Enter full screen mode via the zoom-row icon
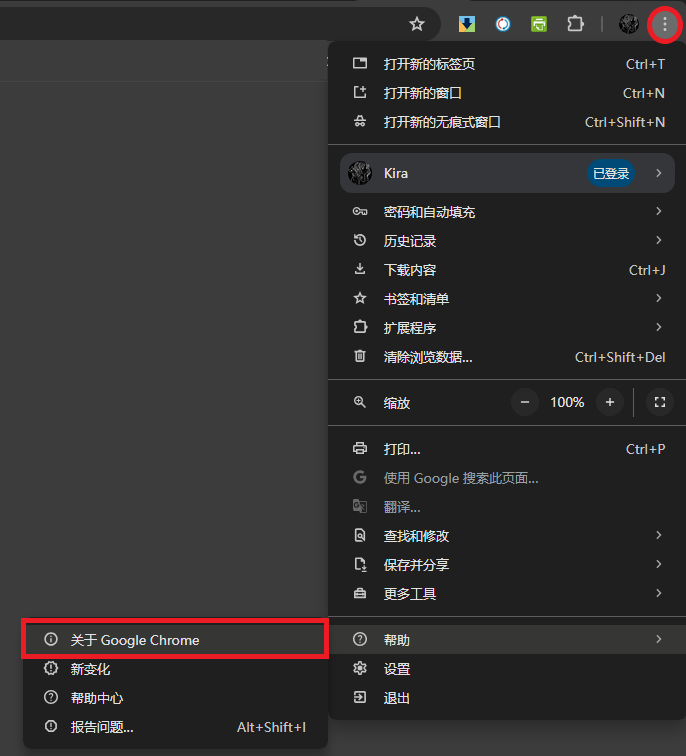Viewport: 686px width, 756px height. click(x=659, y=402)
